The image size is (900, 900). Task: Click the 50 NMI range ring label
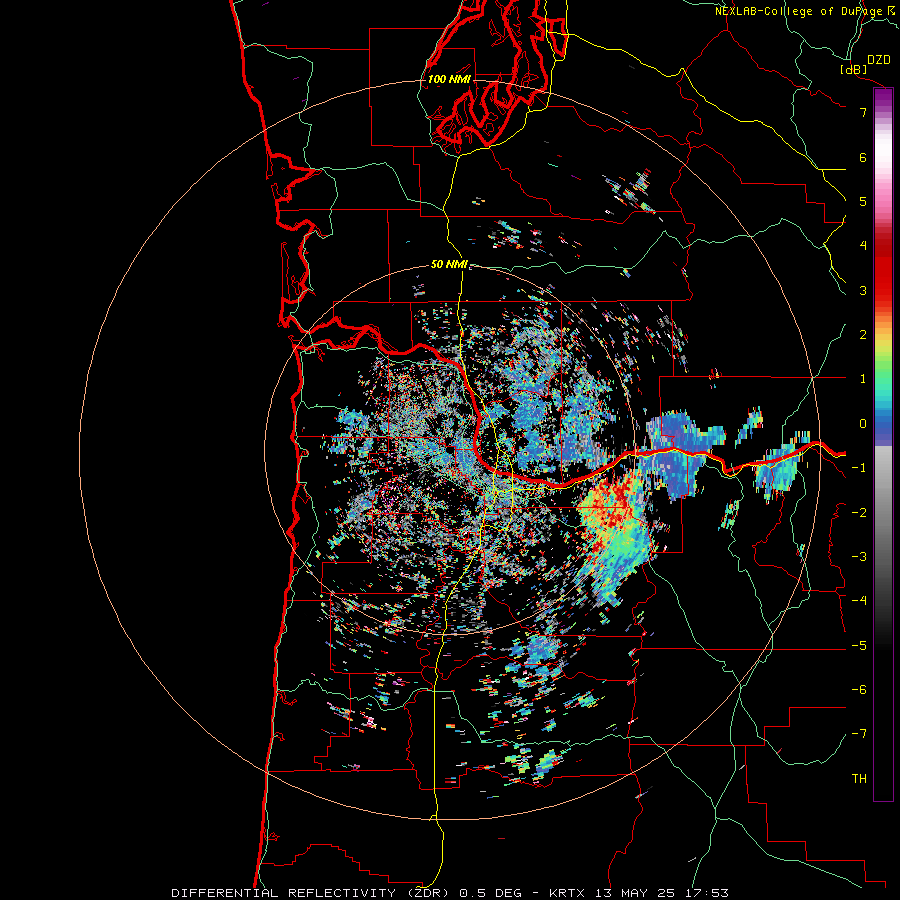pyautogui.click(x=449, y=264)
